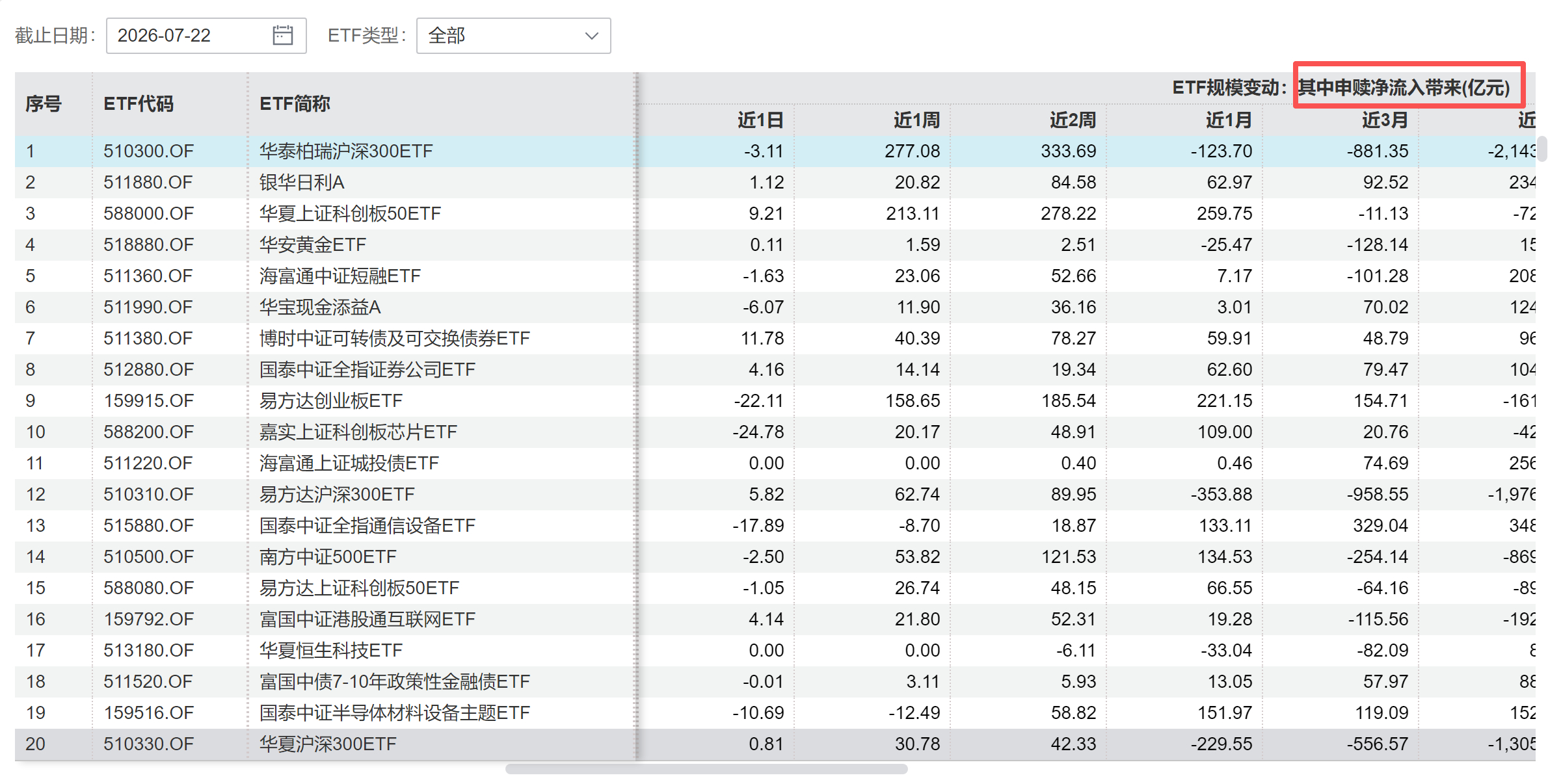Sort by the 近2周 column header
1548x784 pixels.
pos(1073,120)
